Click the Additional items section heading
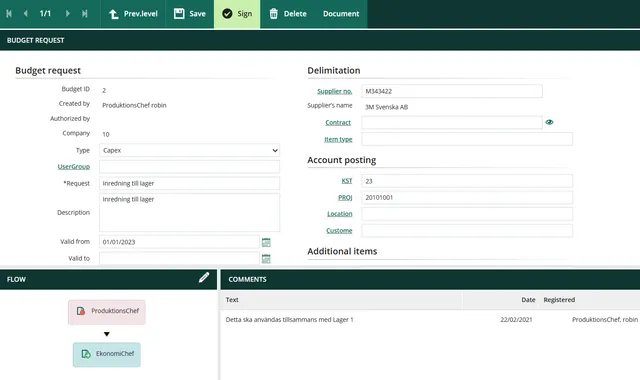This screenshot has height=380, width=640. coord(342,251)
